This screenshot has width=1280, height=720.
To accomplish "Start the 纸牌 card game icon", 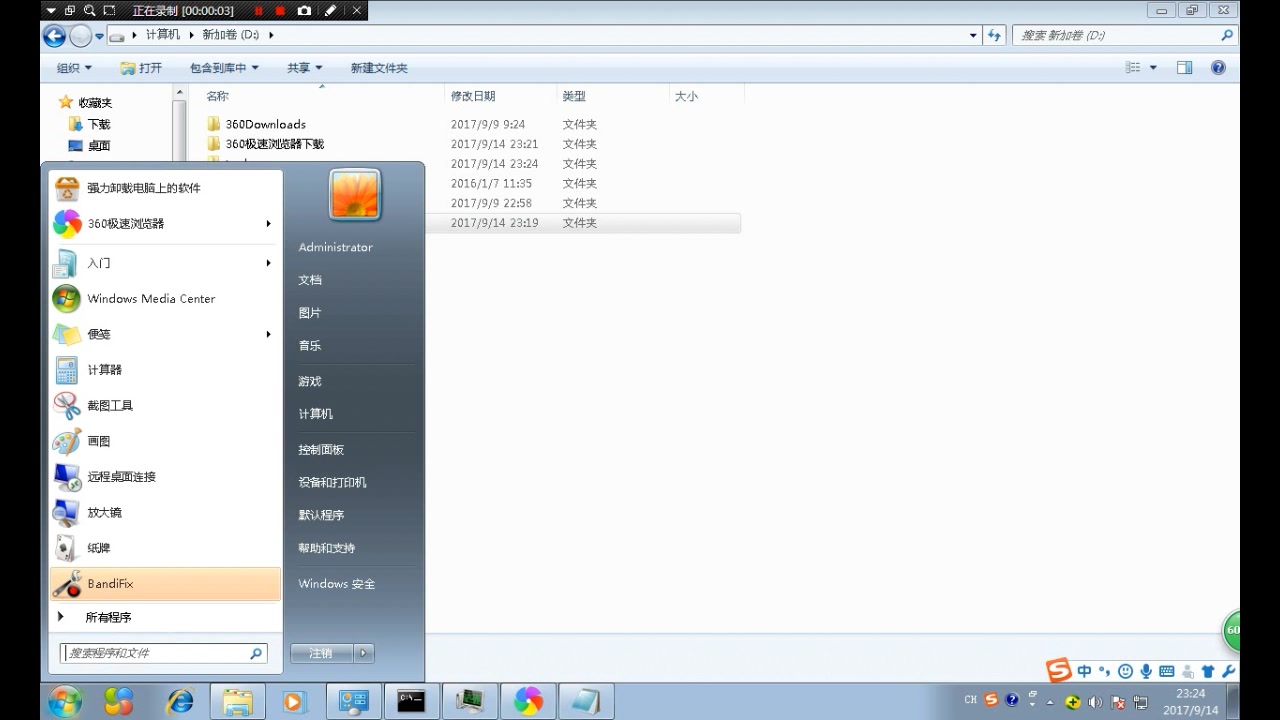I will [x=67, y=548].
